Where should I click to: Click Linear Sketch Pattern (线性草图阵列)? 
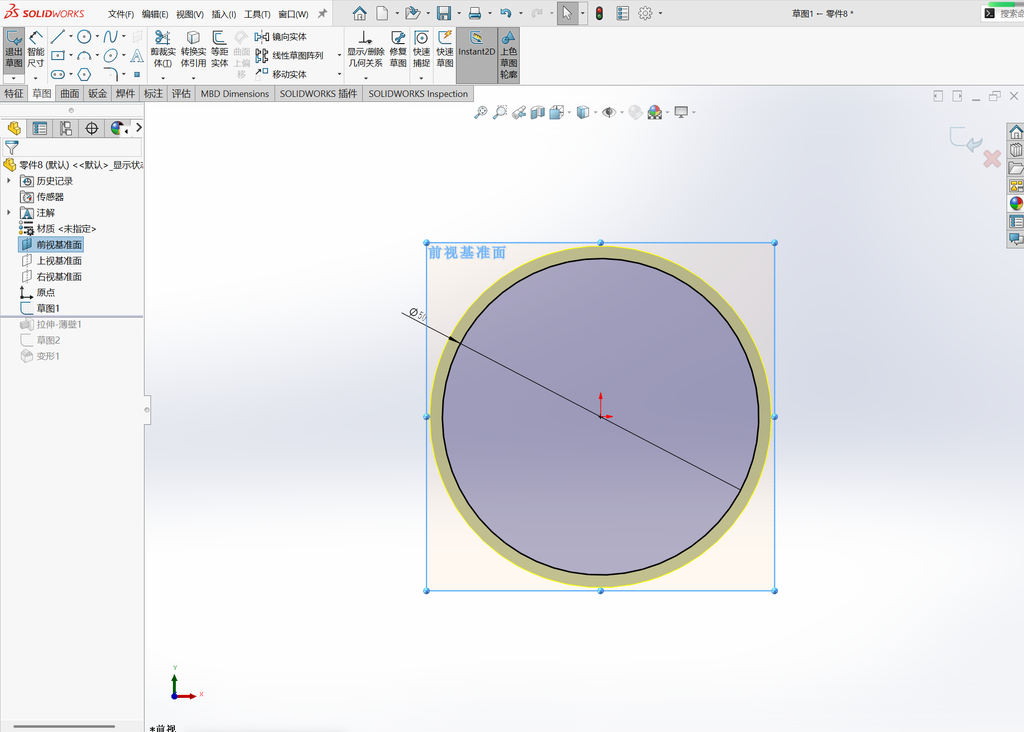290,56
